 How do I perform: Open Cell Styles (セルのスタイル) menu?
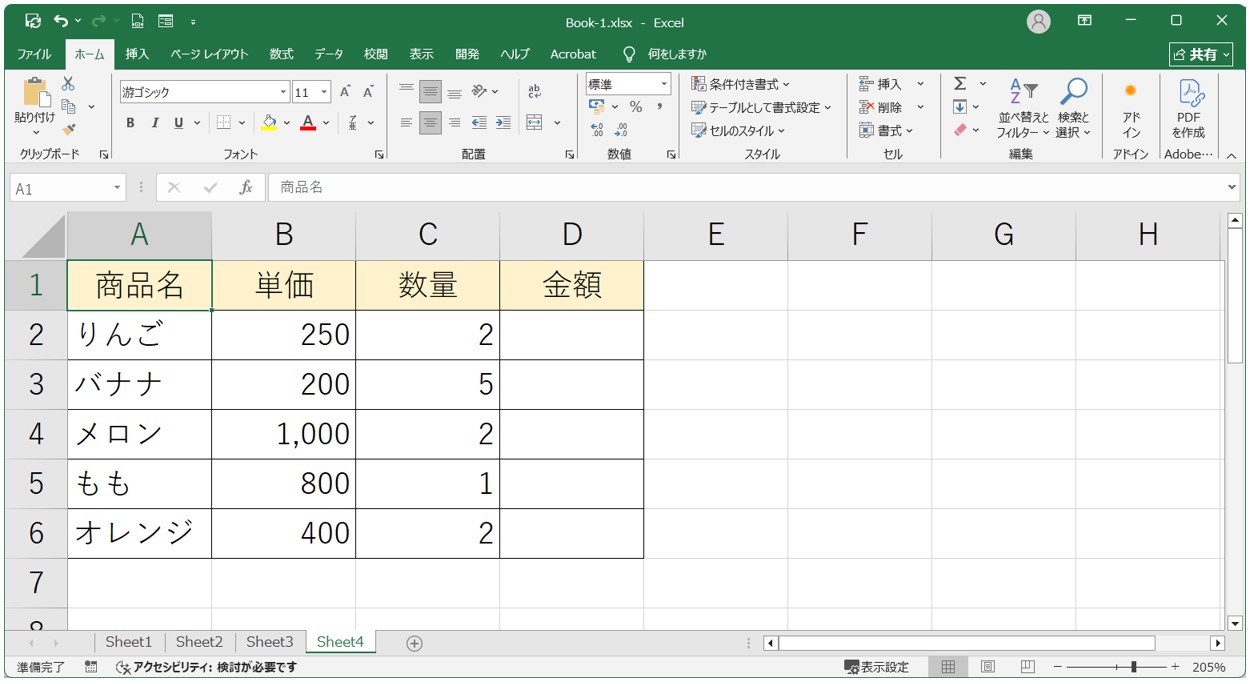coord(738,130)
